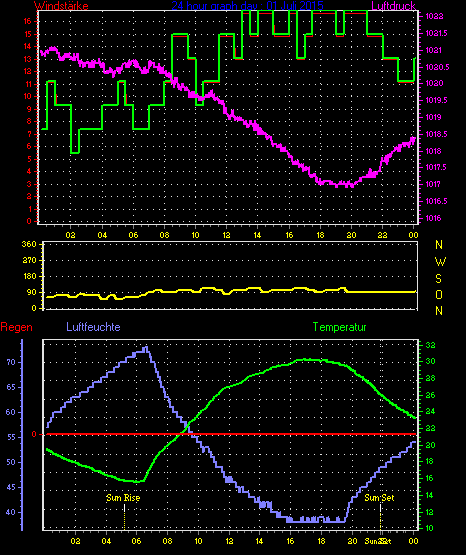The width and height of the screenshot is (466, 555).
Task: Click the red rain axis value 0
Action: pos(34,434)
